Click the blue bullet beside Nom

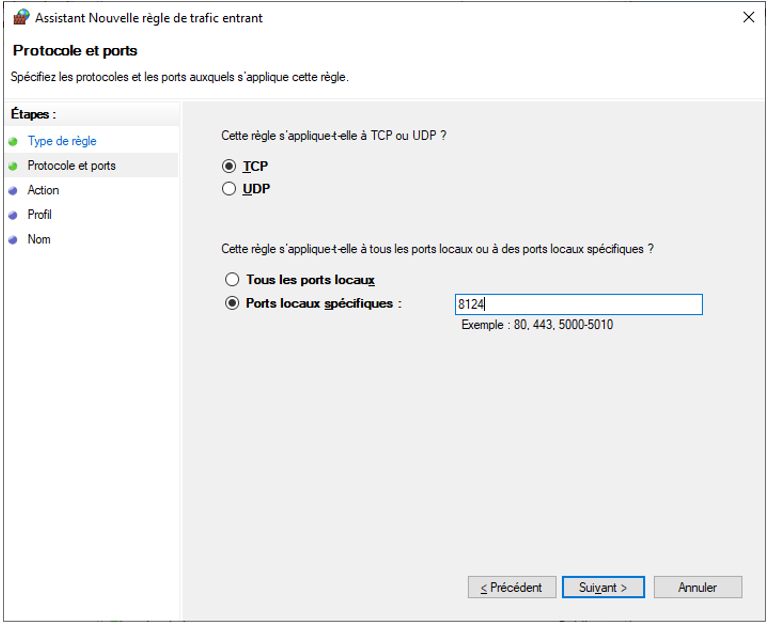(x=13, y=240)
